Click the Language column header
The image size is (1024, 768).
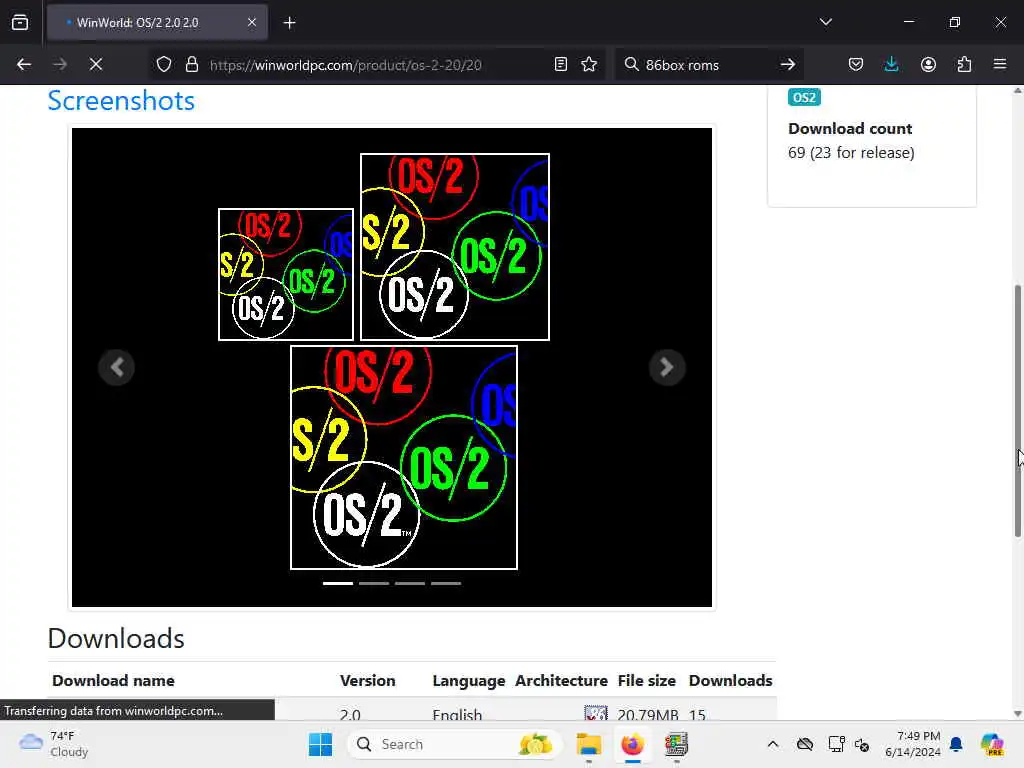pyautogui.click(x=468, y=680)
